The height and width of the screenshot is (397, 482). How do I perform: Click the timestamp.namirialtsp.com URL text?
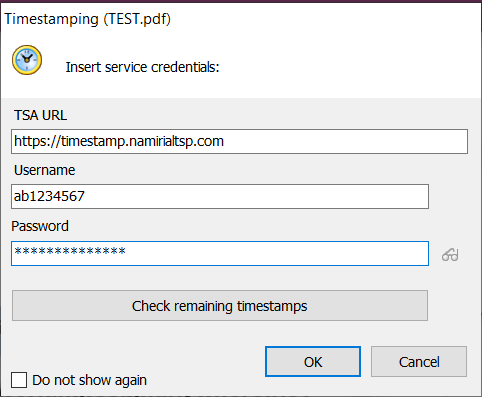142,141
